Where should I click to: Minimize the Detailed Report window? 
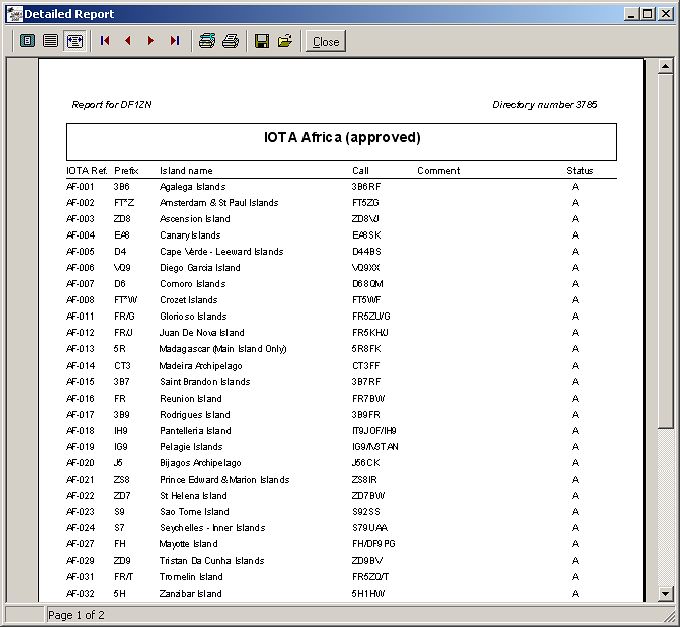(631, 14)
